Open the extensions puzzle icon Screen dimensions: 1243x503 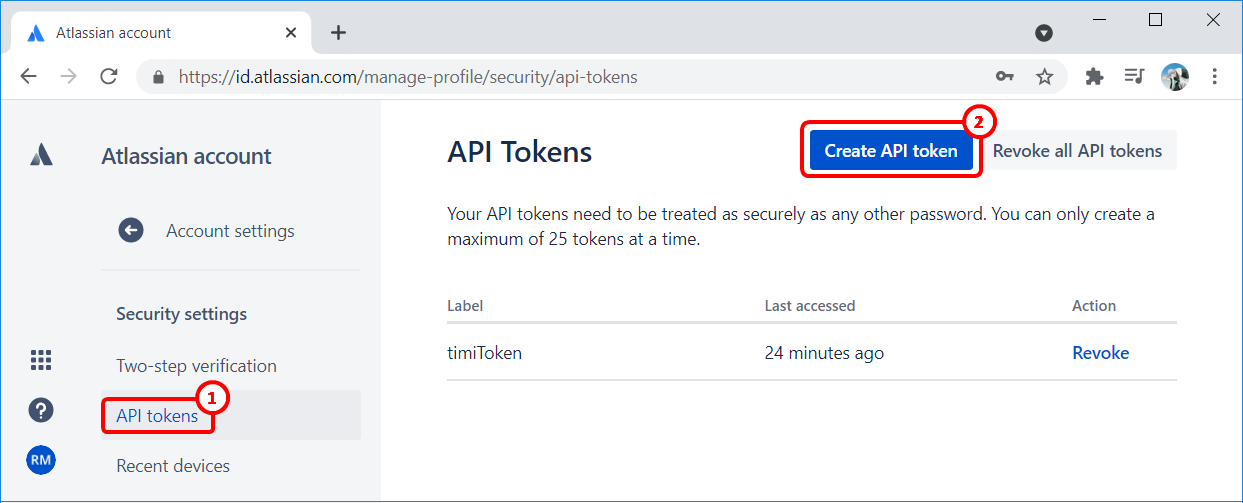coord(1095,76)
